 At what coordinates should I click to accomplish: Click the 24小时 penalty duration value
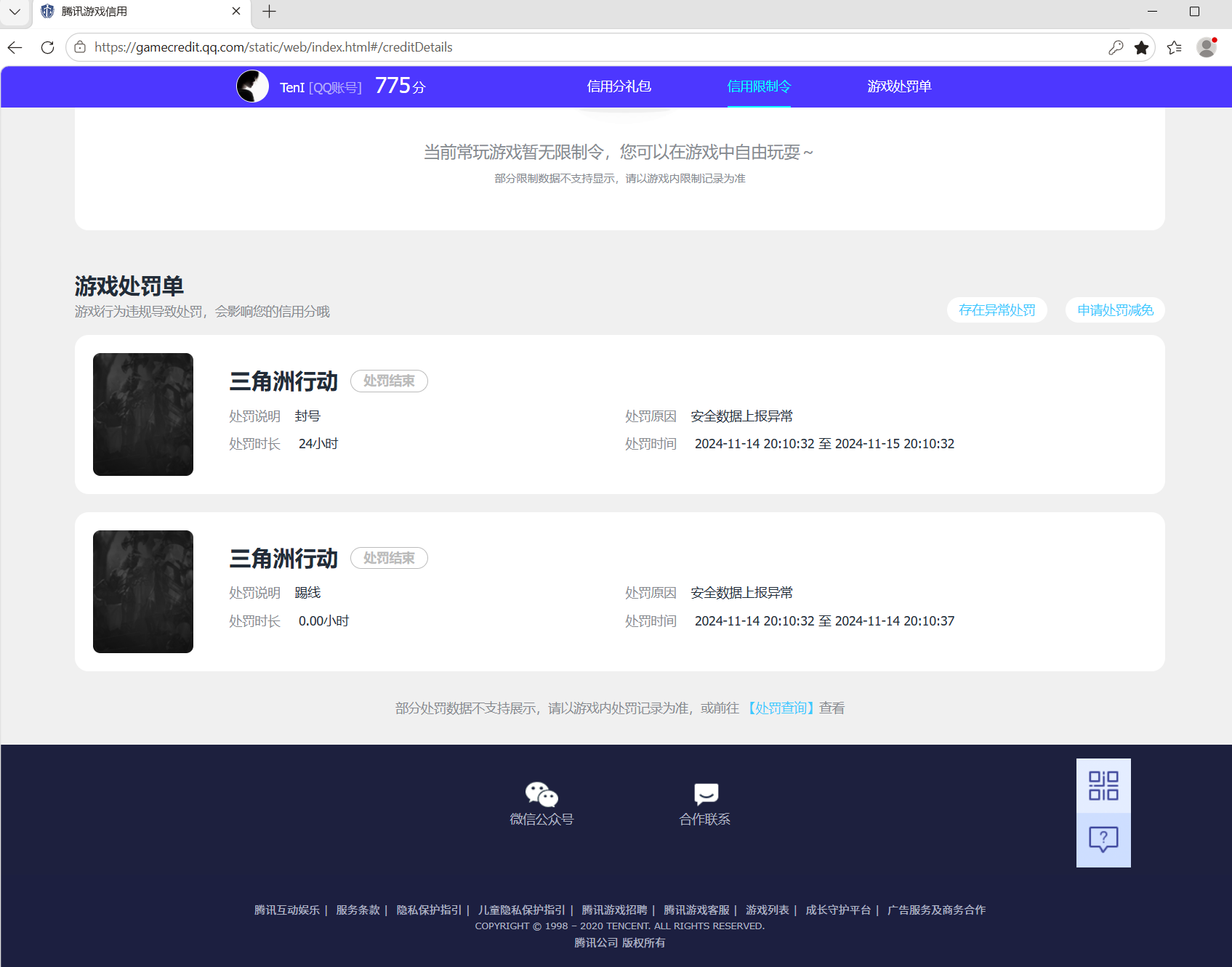(x=318, y=444)
